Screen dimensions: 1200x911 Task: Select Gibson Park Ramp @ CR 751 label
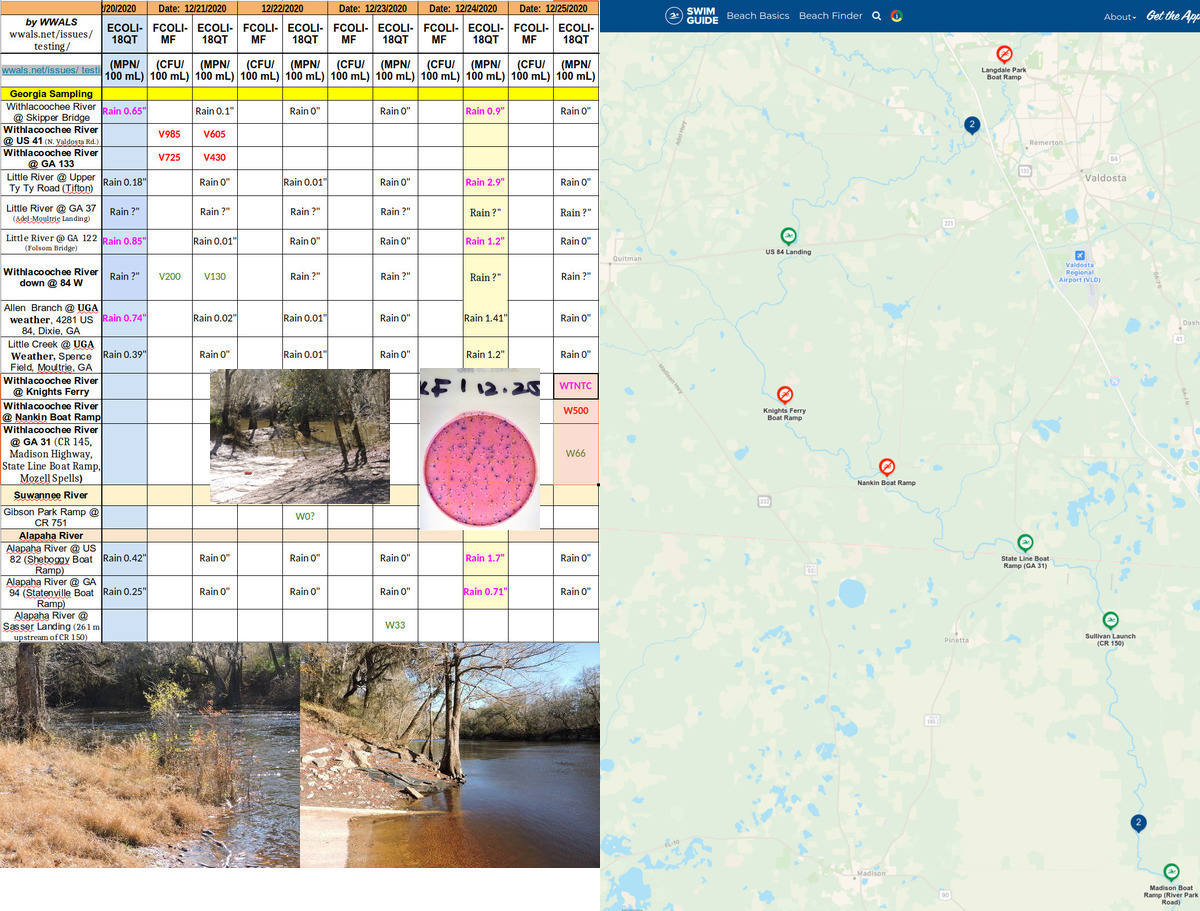point(51,517)
